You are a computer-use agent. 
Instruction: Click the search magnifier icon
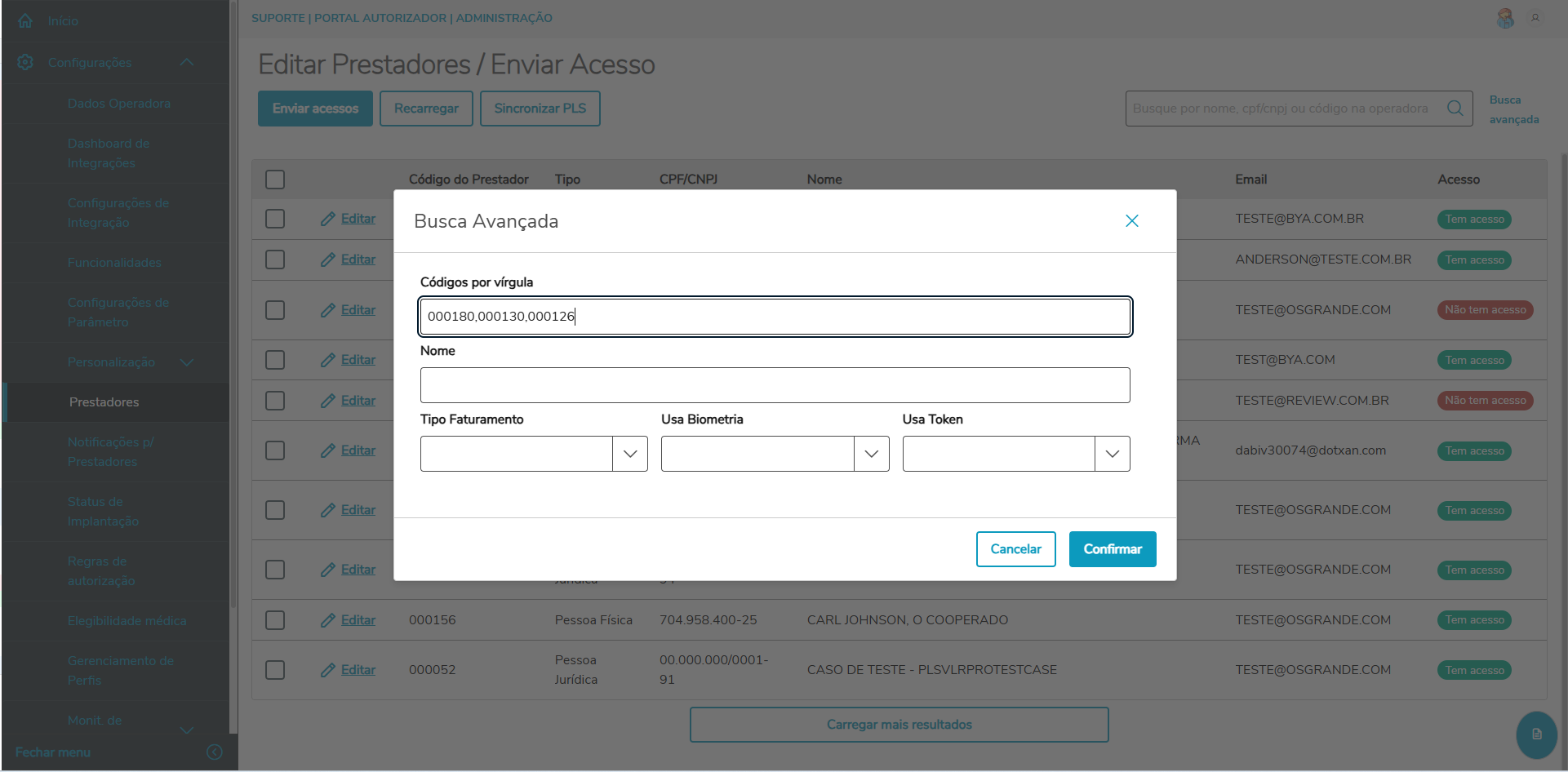pyautogui.click(x=1455, y=109)
